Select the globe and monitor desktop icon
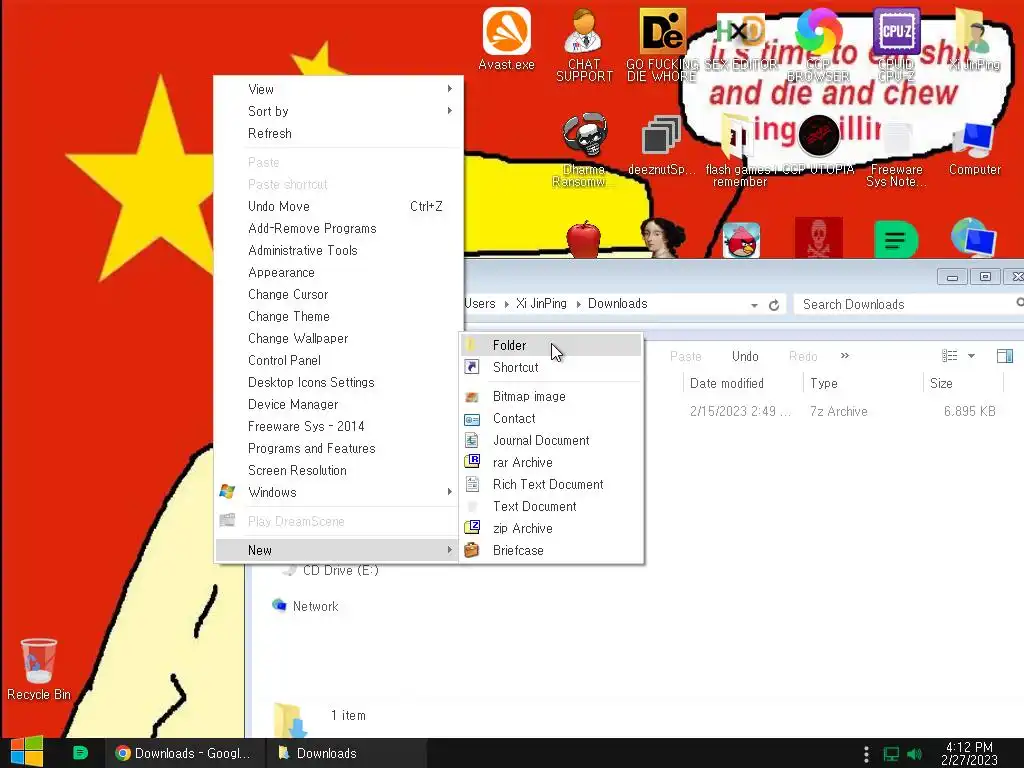 (973, 238)
